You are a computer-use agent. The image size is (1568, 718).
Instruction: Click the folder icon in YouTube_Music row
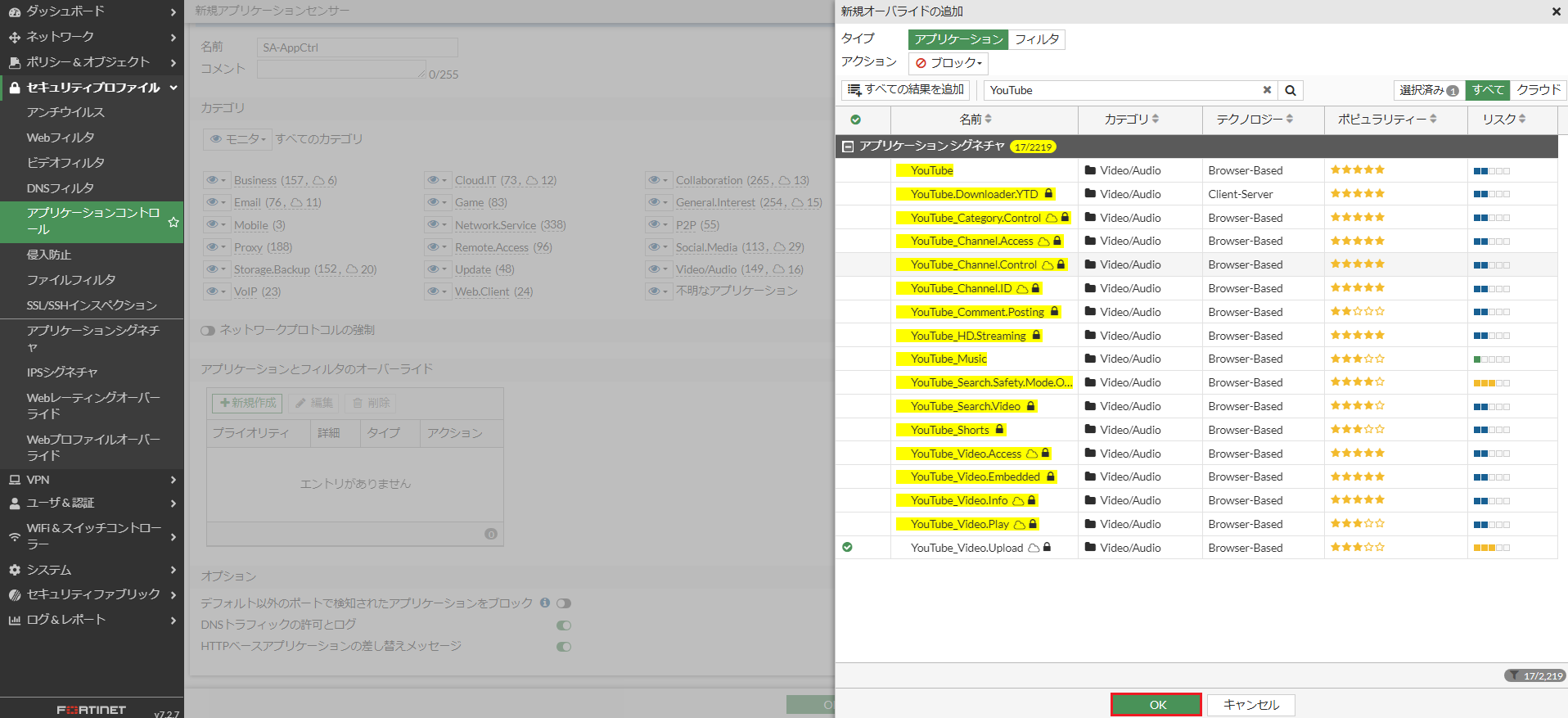coord(1090,359)
